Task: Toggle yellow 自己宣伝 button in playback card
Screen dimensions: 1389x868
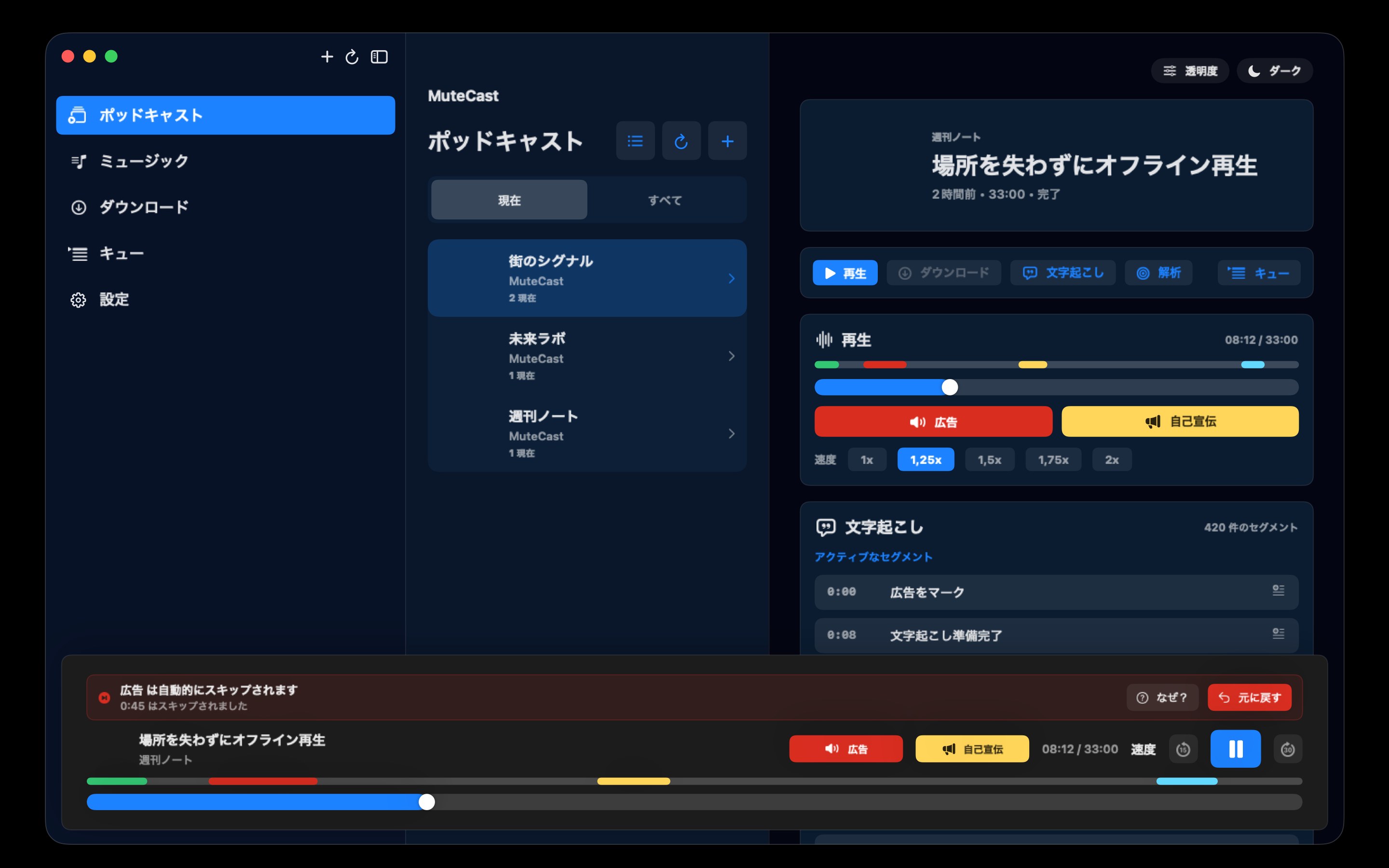Action: (1180, 422)
